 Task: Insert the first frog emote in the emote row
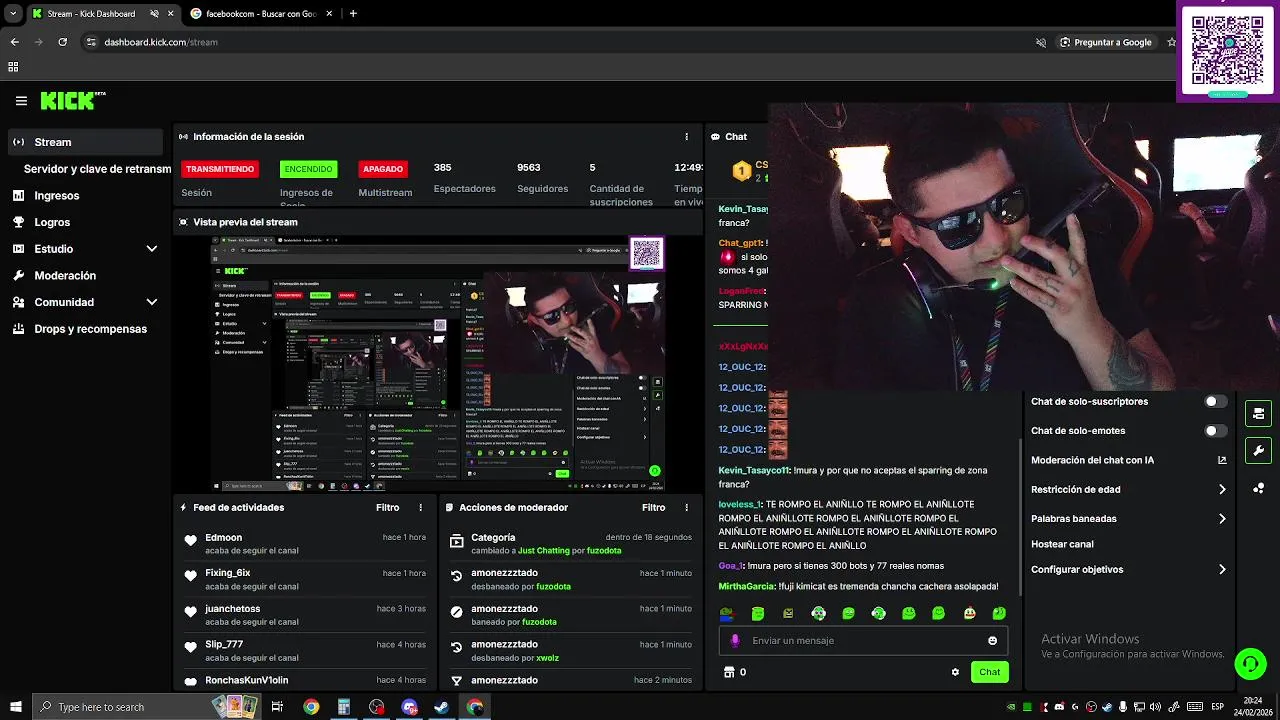727,613
